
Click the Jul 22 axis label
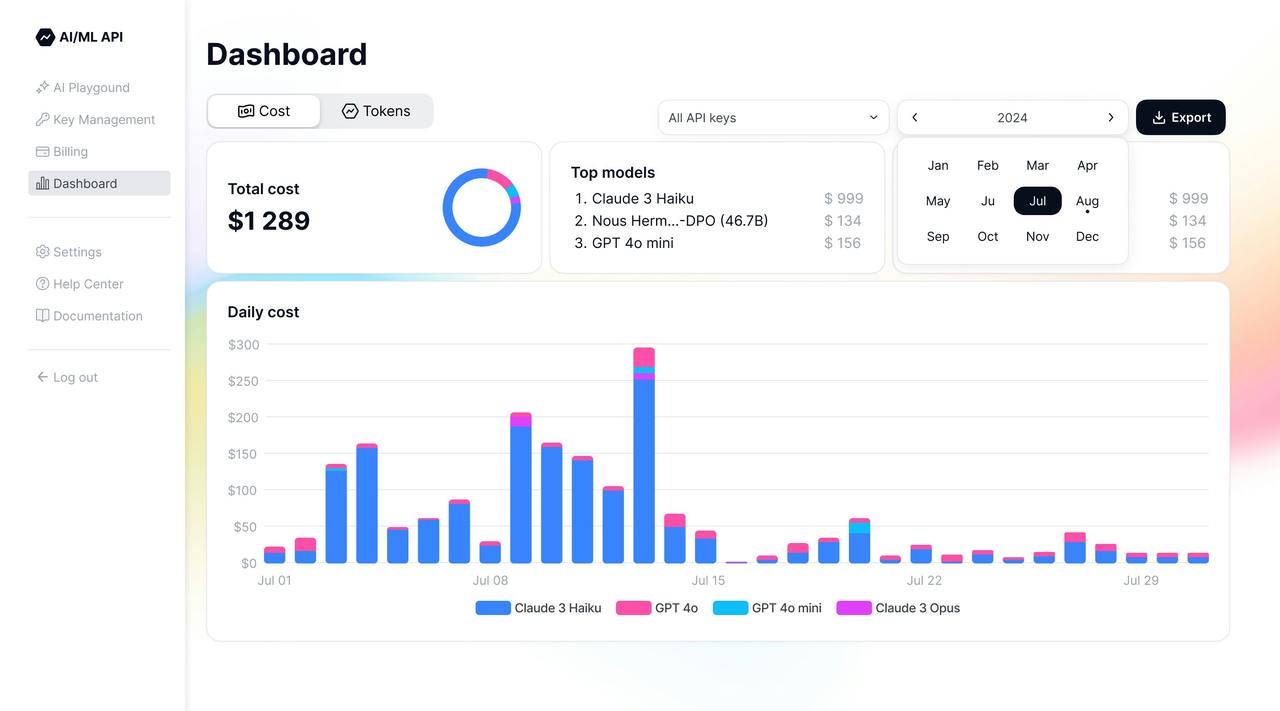point(924,580)
